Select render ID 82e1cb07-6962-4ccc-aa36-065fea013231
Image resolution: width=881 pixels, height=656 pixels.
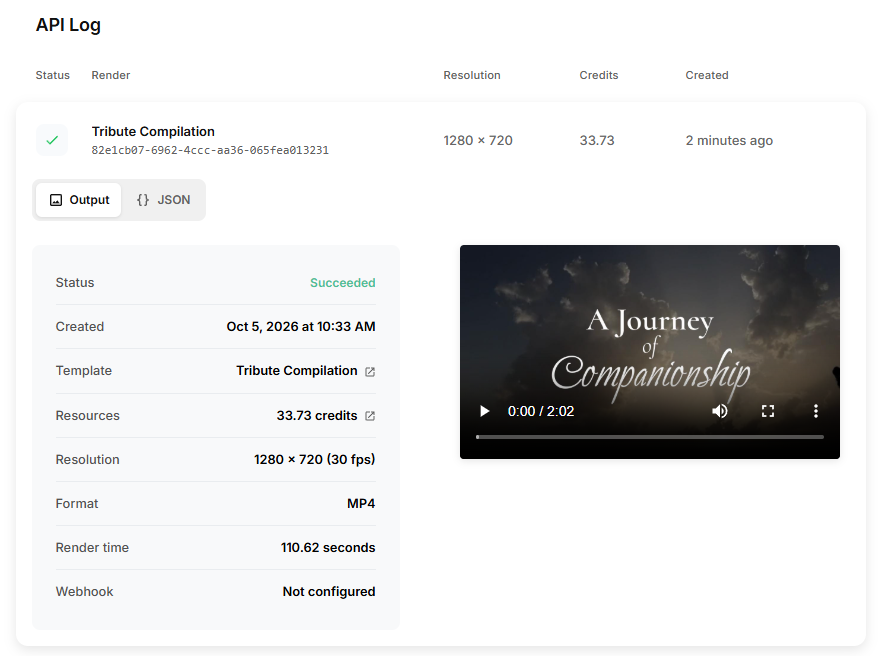click(210, 151)
